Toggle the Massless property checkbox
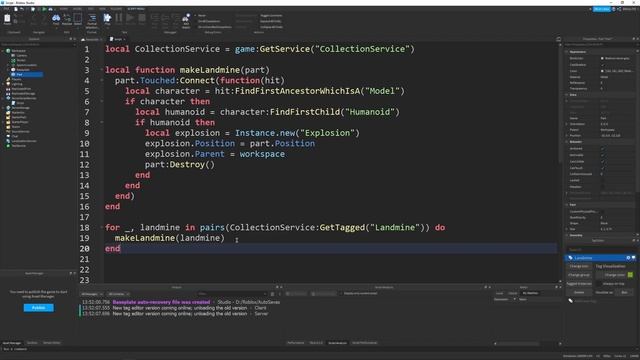Image resolution: width=640 pixels, height=360 pixels. [602, 187]
